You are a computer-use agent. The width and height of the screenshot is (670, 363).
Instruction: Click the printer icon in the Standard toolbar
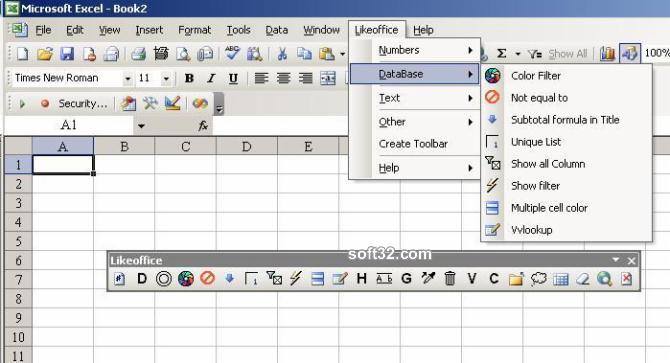coord(138,54)
